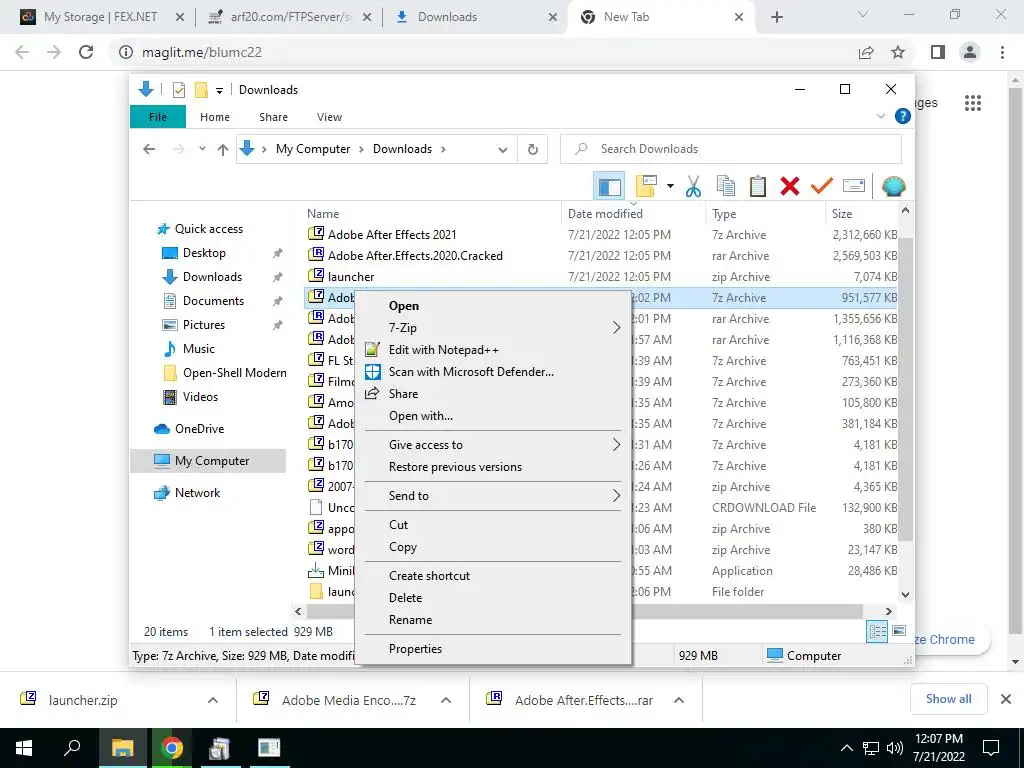Choose Copy from the context menu
Viewport: 1024px width, 768px height.
click(x=494, y=547)
